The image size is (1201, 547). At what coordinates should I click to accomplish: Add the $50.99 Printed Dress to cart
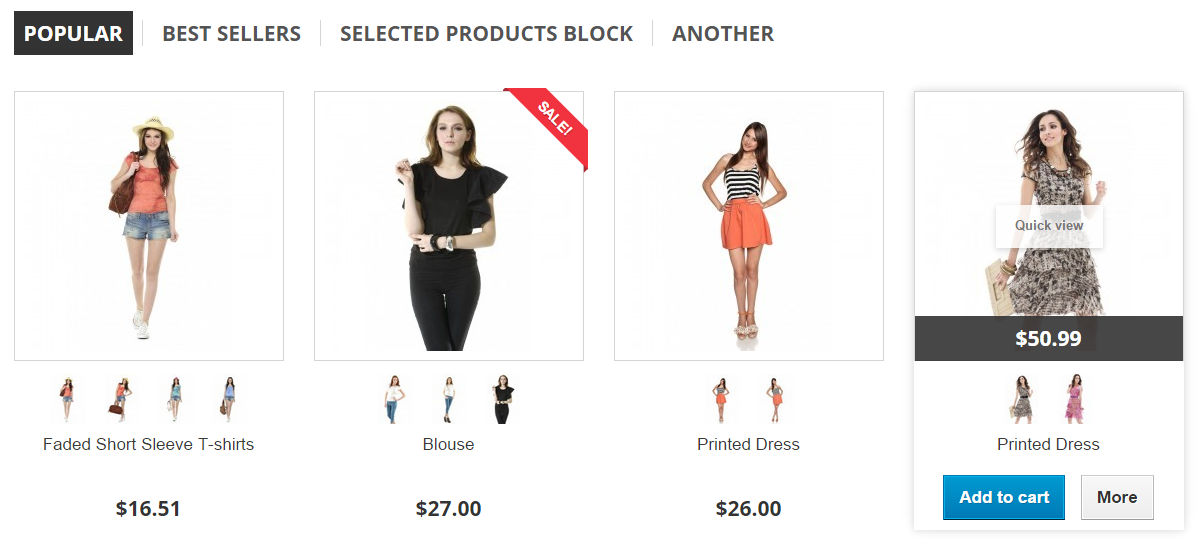[1003, 497]
